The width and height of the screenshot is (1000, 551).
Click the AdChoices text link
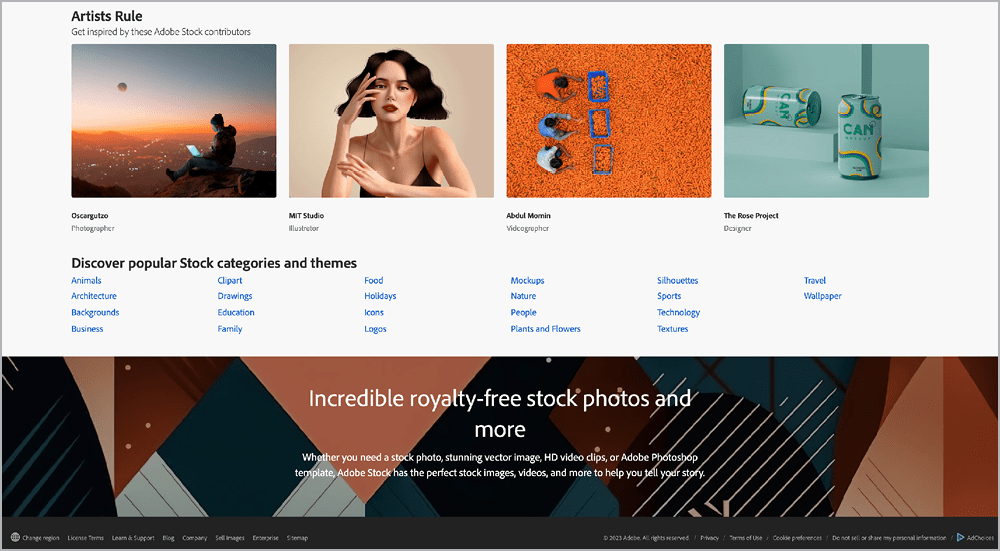[x=980, y=538]
